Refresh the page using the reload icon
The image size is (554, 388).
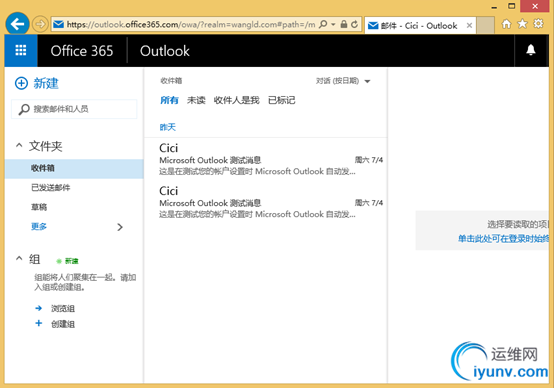[x=354, y=24]
